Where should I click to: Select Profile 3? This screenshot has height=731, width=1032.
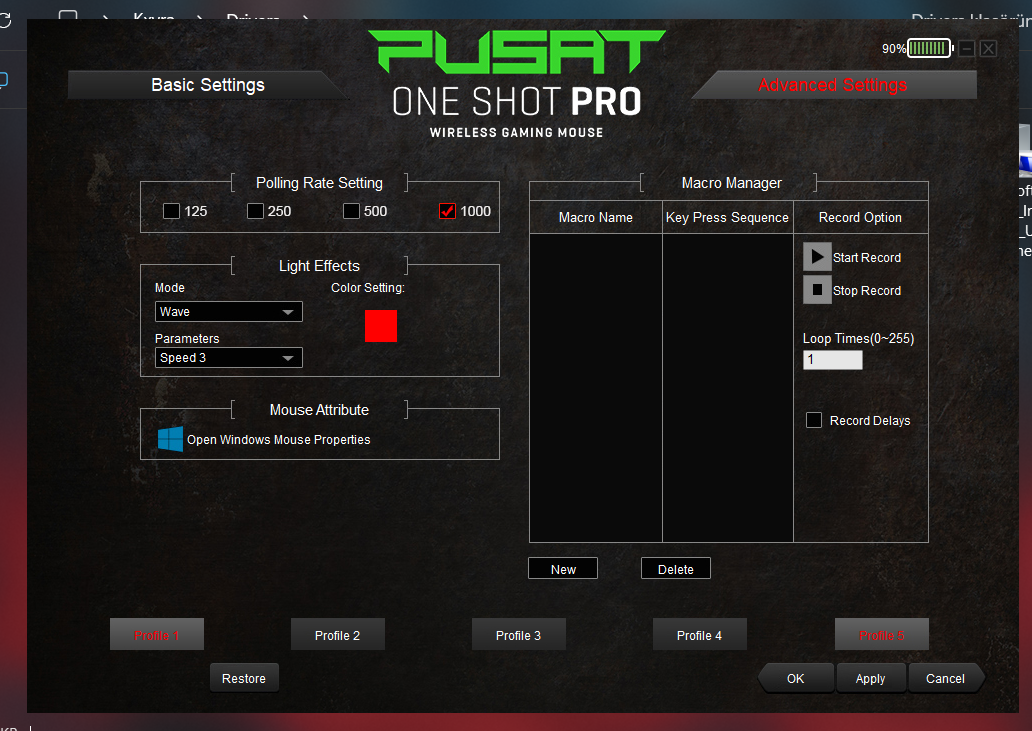point(519,634)
